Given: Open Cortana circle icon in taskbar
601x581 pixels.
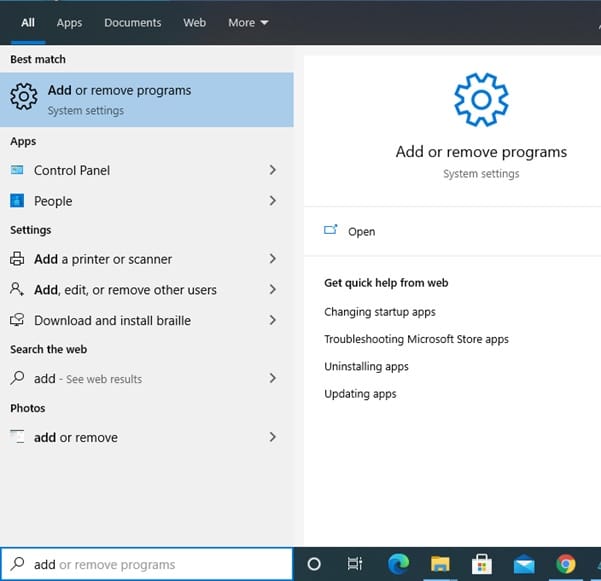Looking at the screenshot, I should tap(314, 564).
